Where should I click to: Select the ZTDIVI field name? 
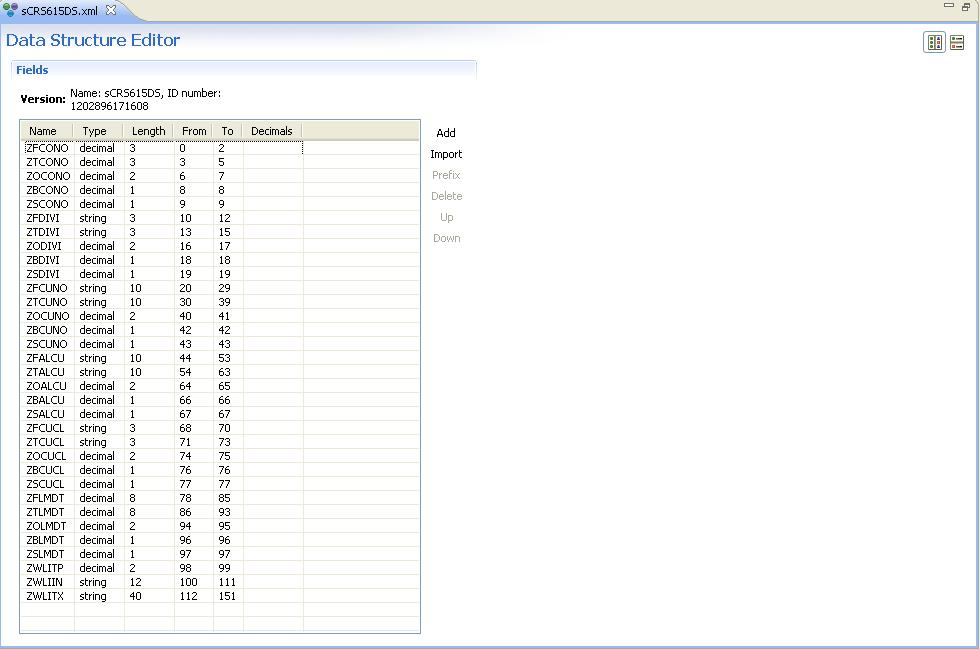click(x=42, y=232)
